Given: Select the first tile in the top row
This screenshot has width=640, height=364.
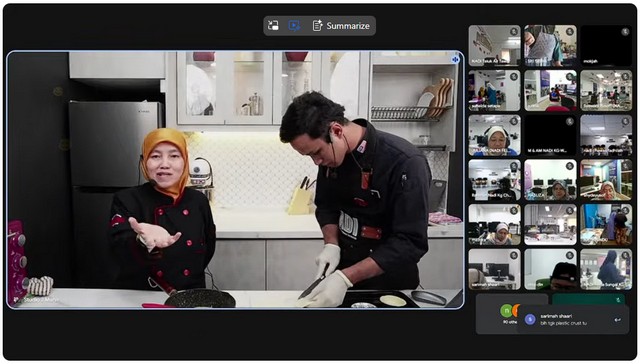Looking at the screenshot, I should [x=494, y=45].
